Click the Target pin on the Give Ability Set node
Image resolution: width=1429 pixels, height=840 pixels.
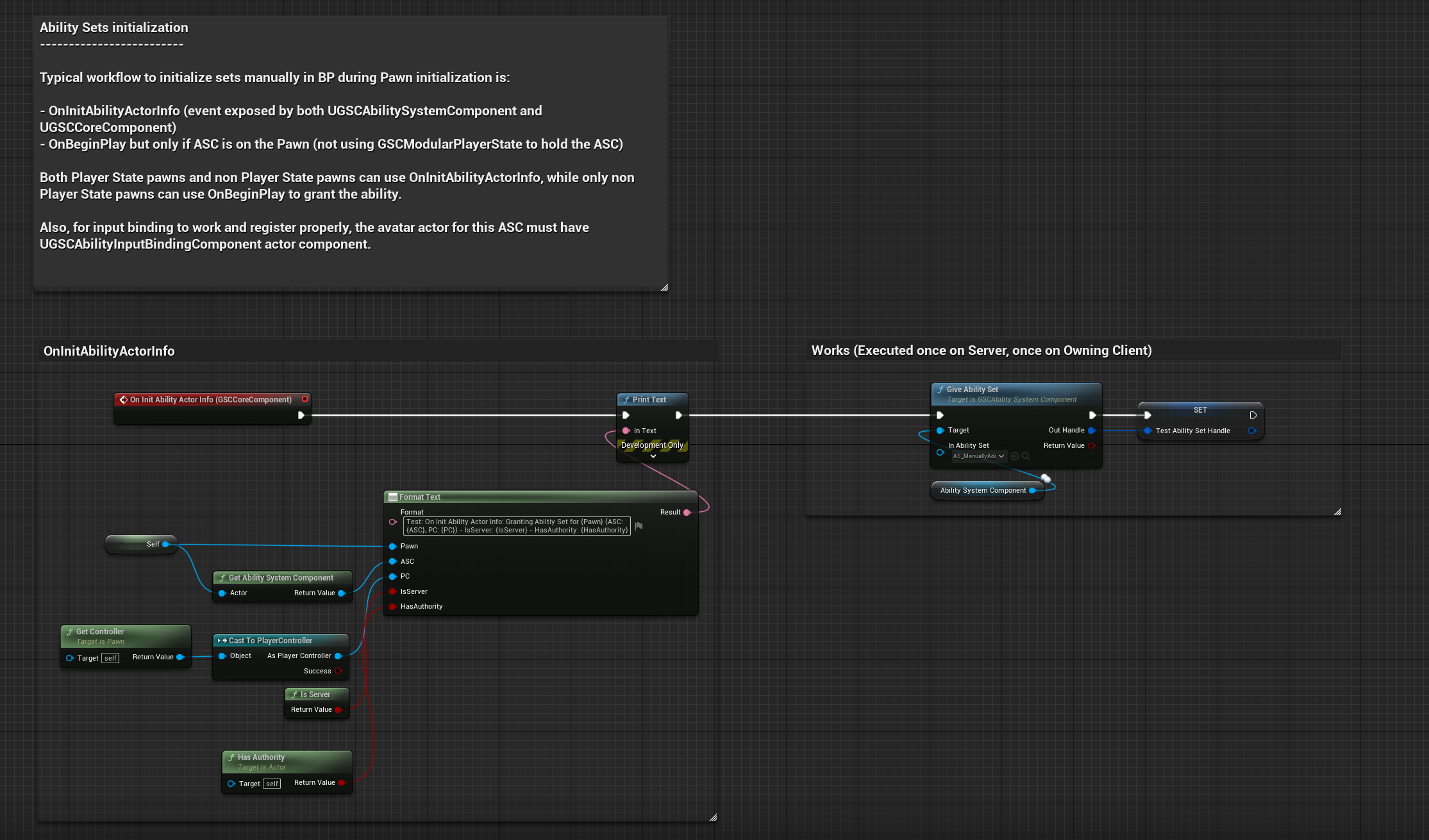940,431
